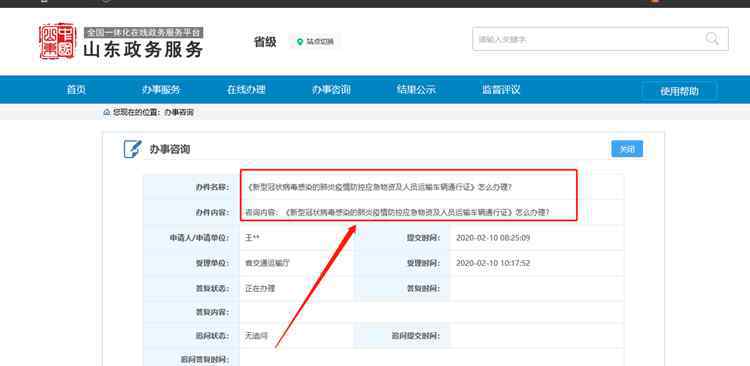Screen dimensions: 750x366
Task: Click the location pin site switch icon
Action: pos(300,42)
